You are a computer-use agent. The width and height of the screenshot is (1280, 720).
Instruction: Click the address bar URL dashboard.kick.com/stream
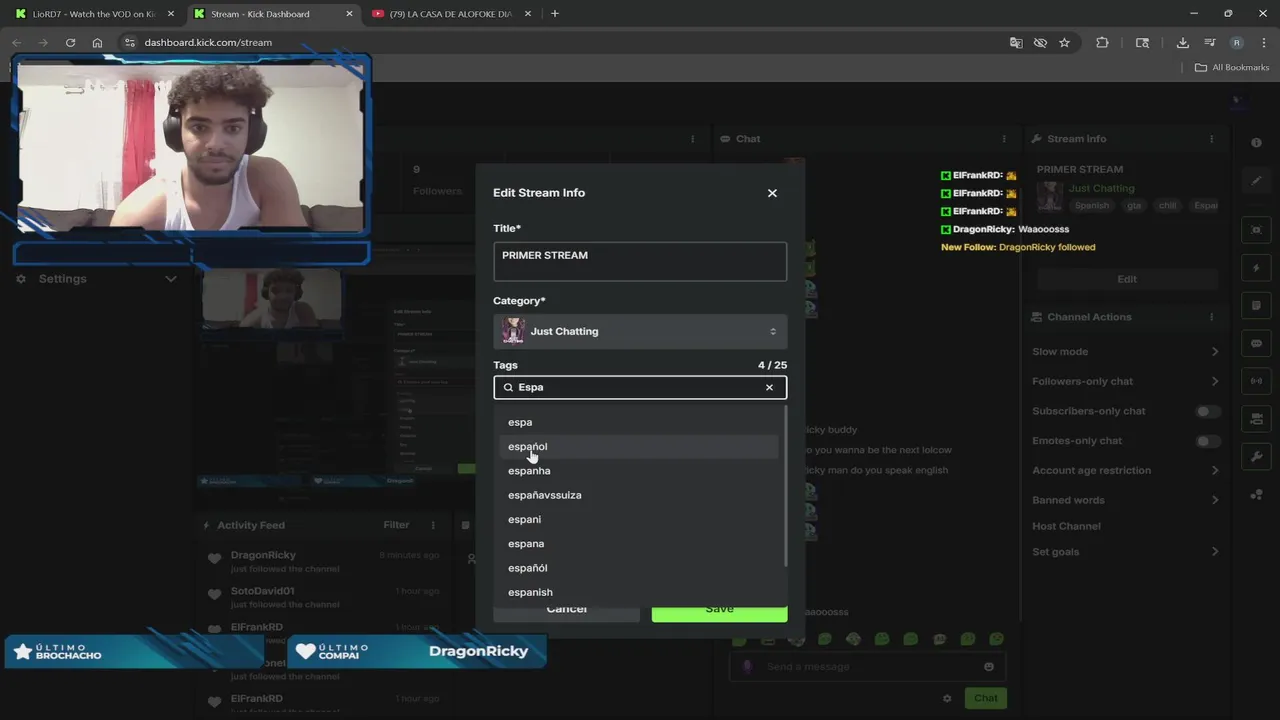point(208,43)
